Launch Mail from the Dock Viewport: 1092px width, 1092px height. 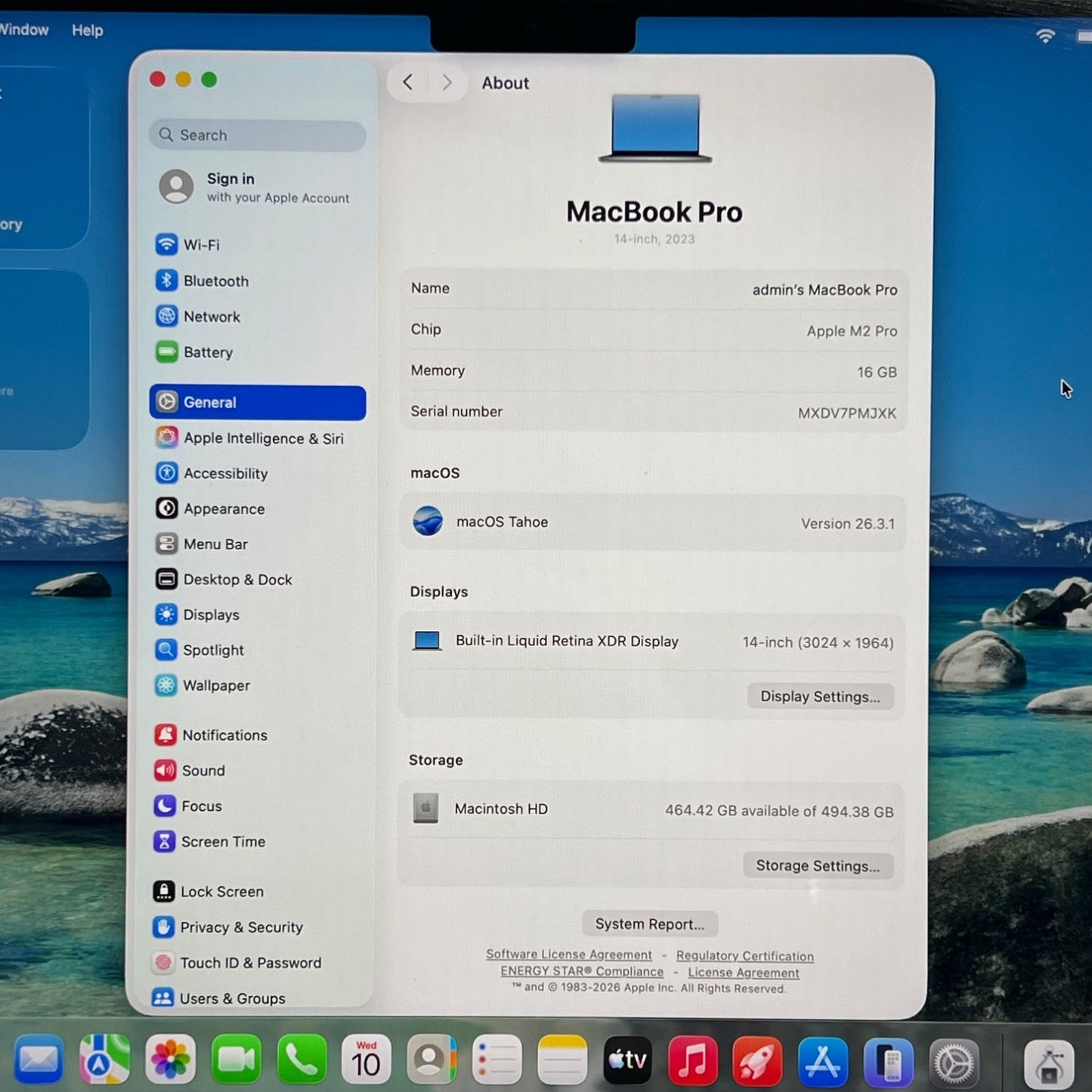click(x=39, y=1060)
